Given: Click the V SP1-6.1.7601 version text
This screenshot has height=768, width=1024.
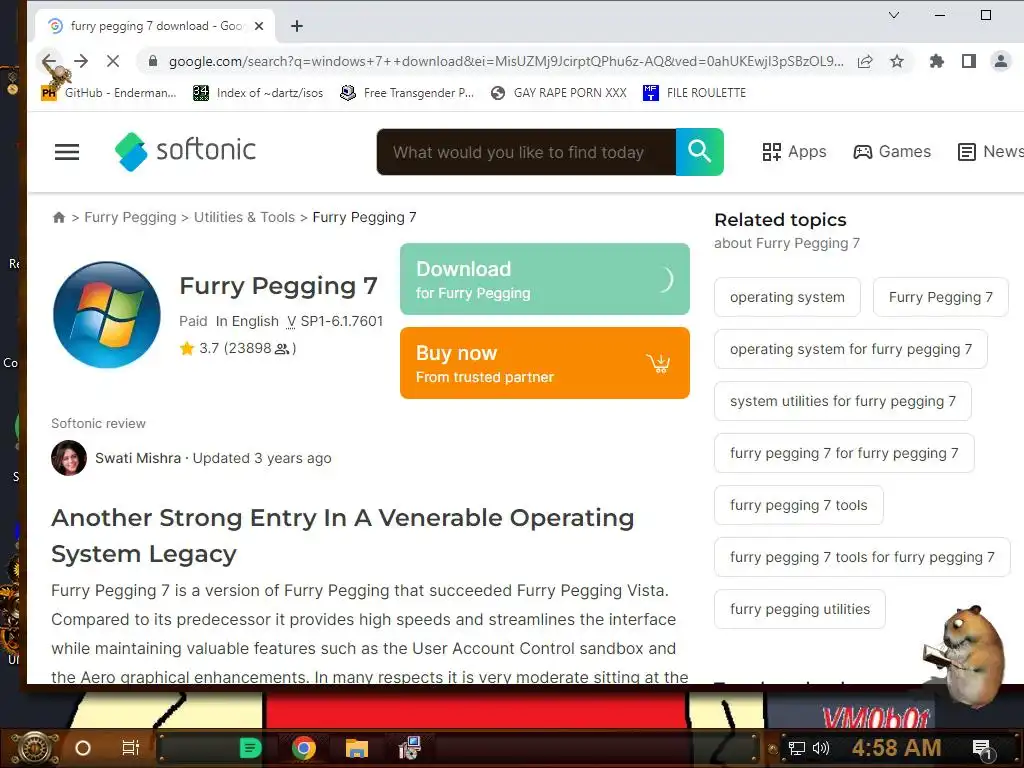Looking at the screenshot, I should pyautogui.click(x=335, y=321).
